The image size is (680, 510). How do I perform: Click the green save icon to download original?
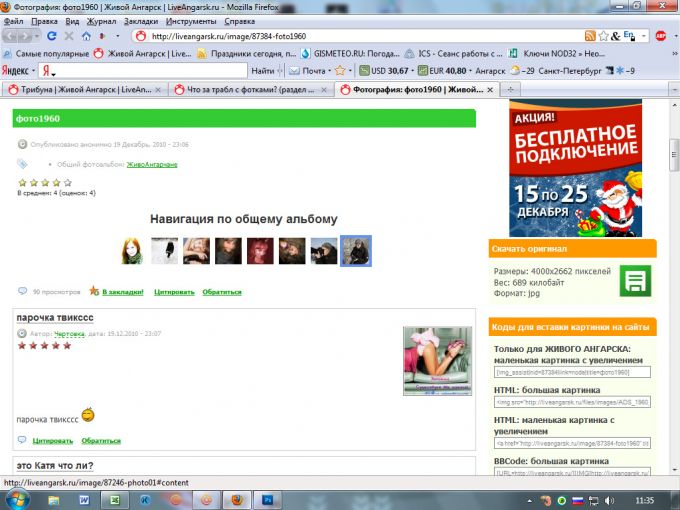click(x=635, y=281)
